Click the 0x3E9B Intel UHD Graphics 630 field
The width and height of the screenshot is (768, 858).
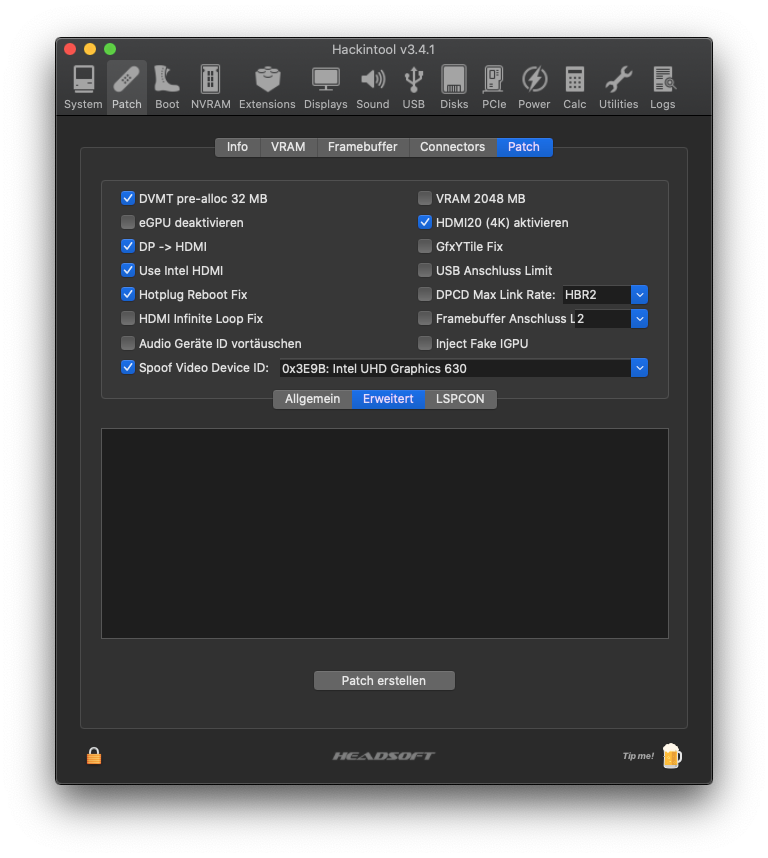tap(455, 368)
